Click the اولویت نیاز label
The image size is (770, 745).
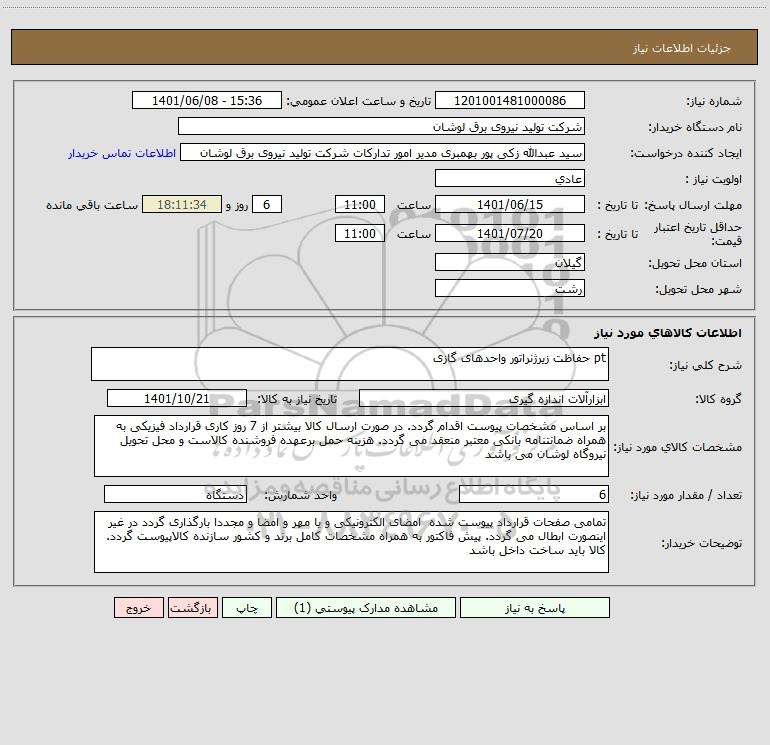[714, 179]
